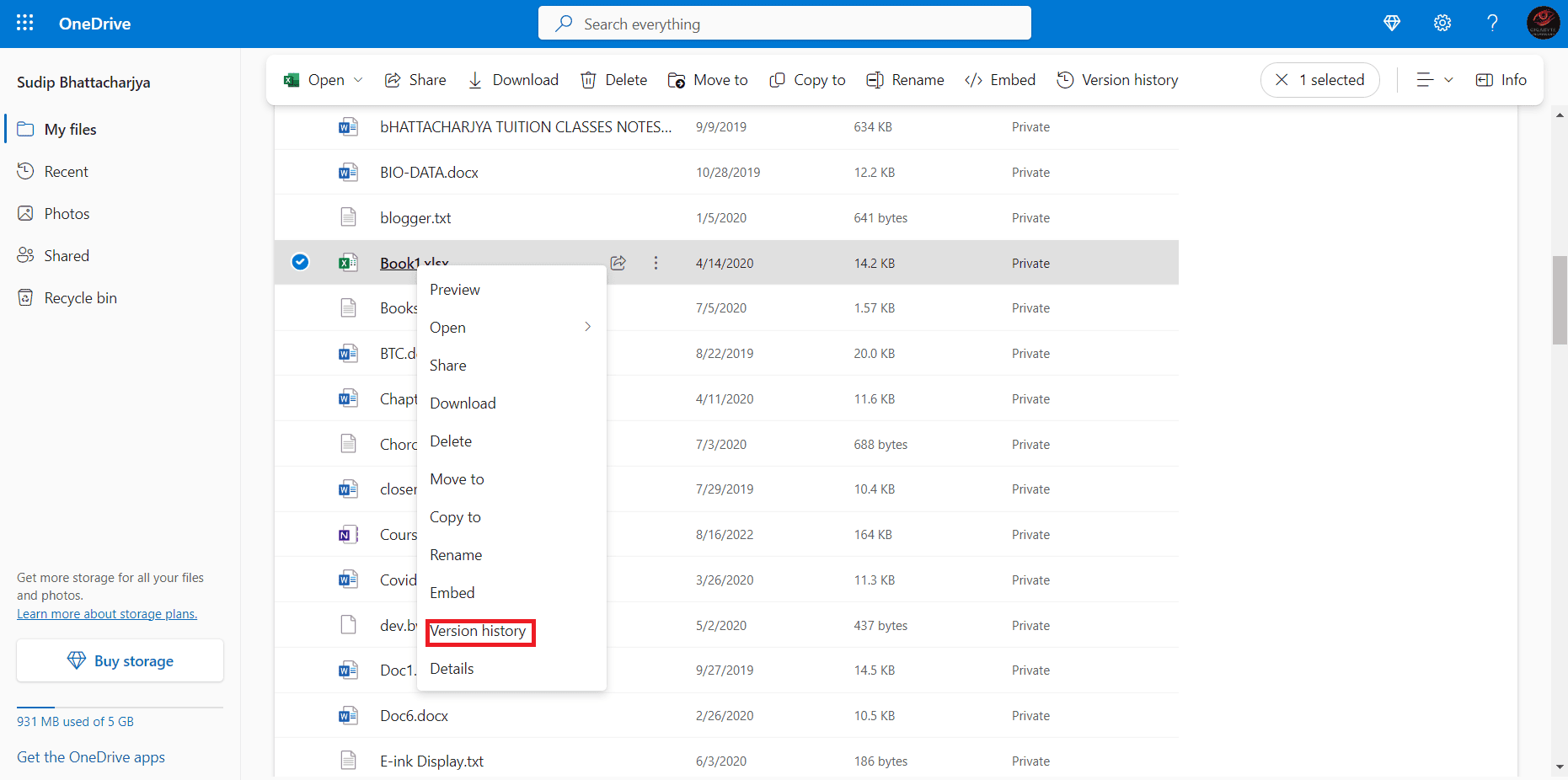Screen dimensions: 1568x780
Task: Open the E-ink Display.txt file name
Action: [x=431, y=761]
